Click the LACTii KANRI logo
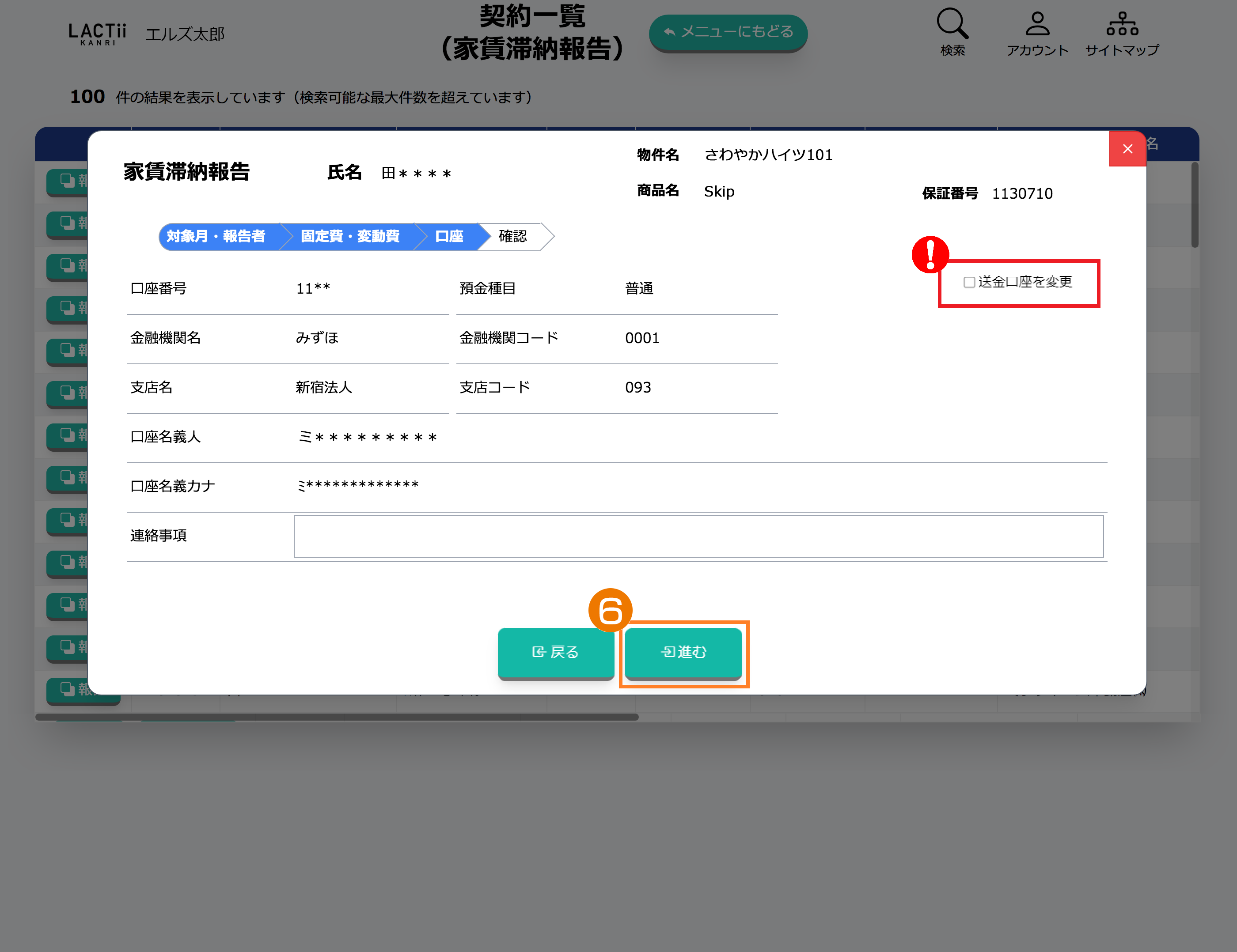The image size is (1237, 952). (98, 34)
